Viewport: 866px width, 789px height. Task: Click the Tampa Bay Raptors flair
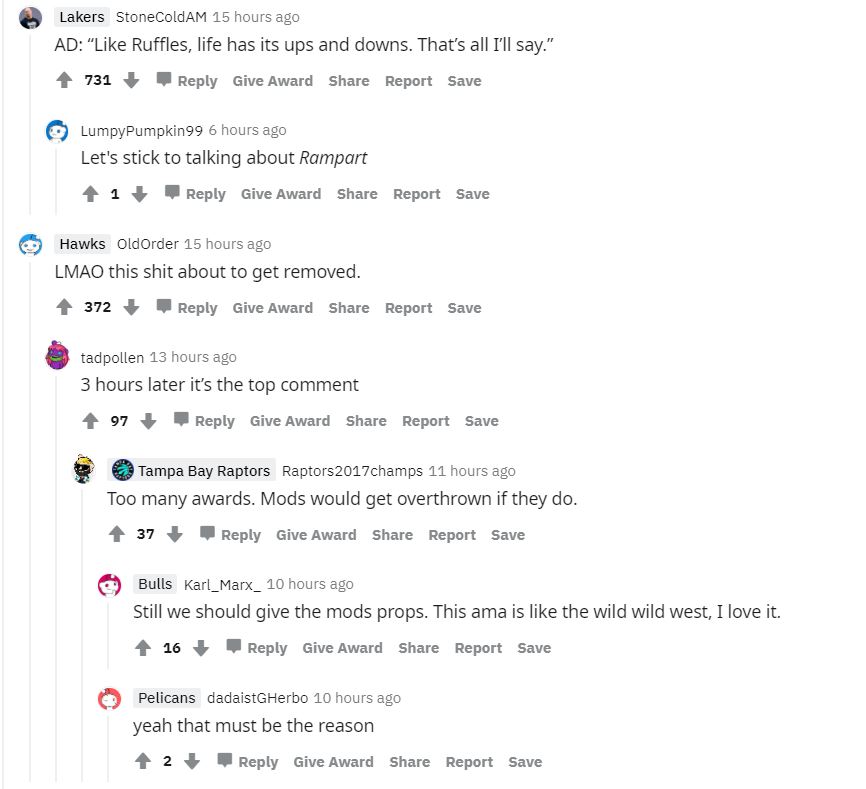pyautogui.click(x=191, y=470)
